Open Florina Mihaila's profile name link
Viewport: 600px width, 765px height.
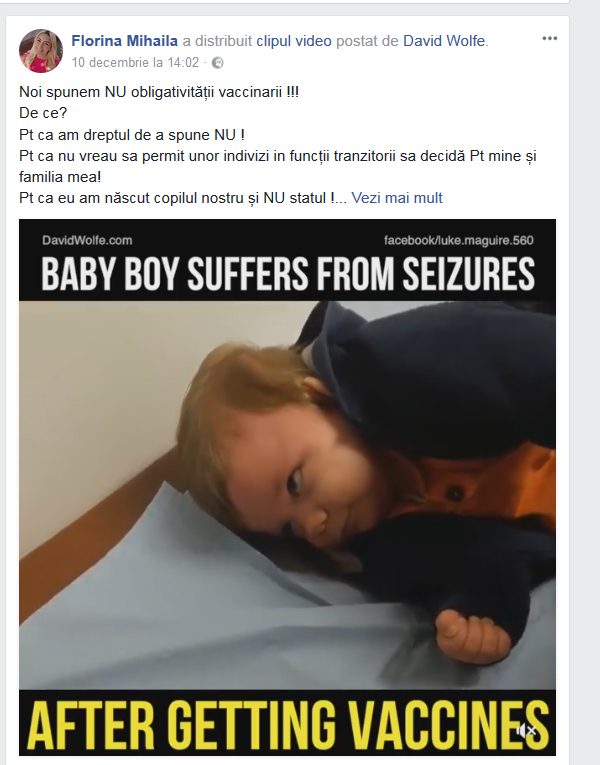(124, 41)
